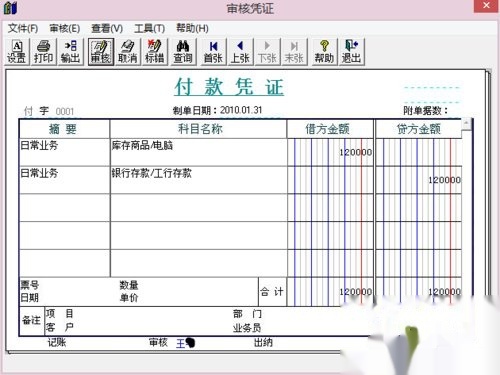This screenshot has height=375, width=500.
Task: Click the 票号 label
Action: (x=30, y=285)
